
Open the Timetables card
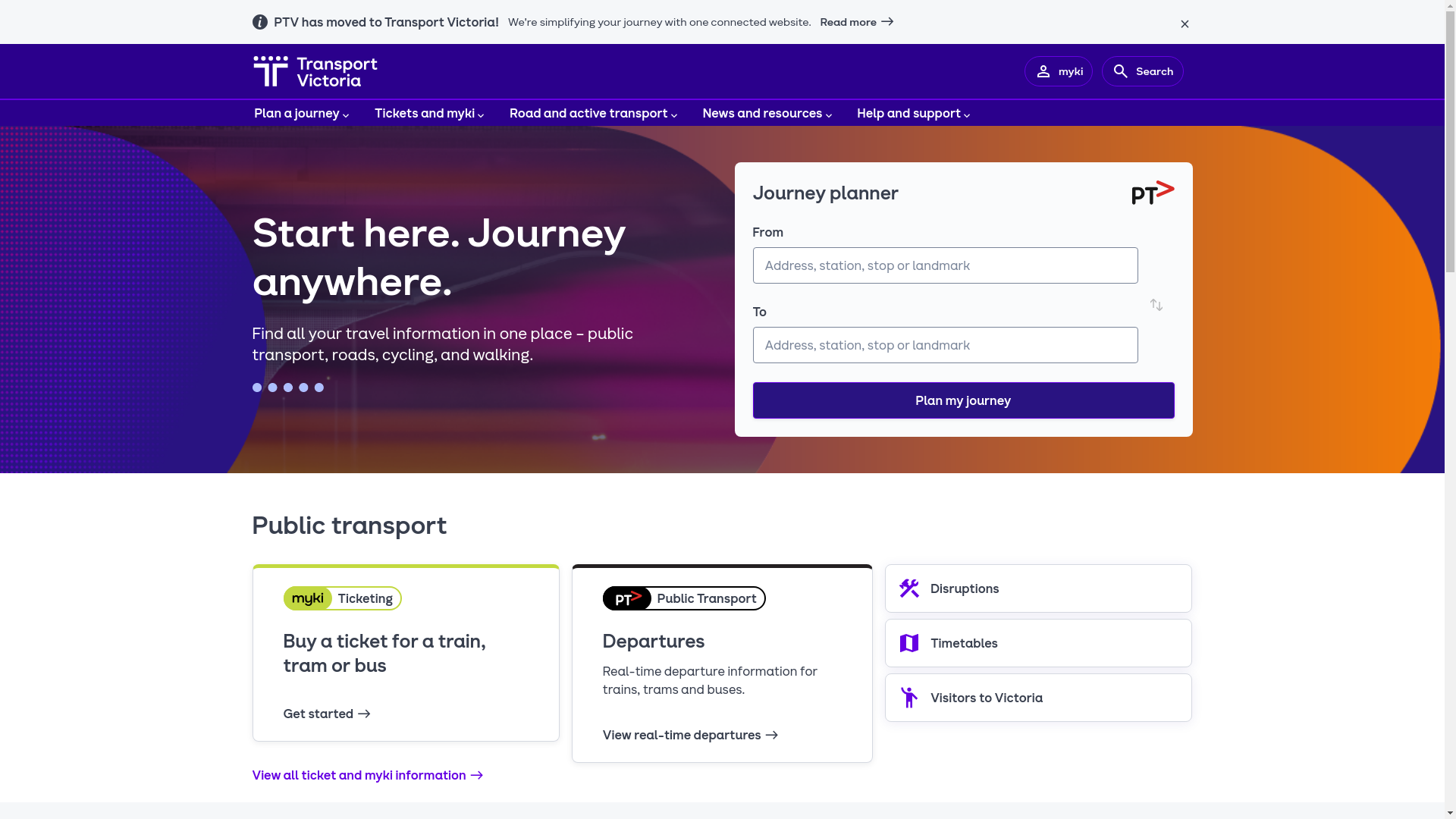click(x=1038, y=643)
